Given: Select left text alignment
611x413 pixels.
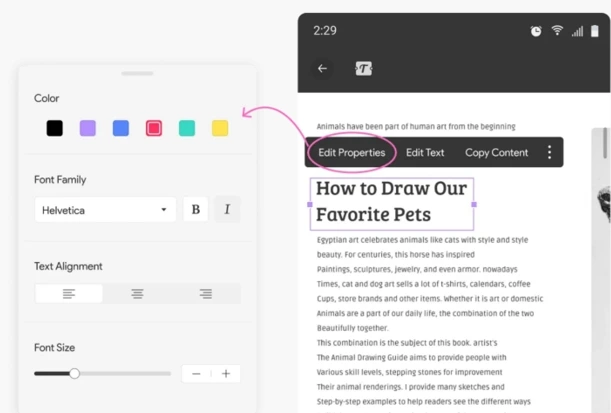Looking at the screenshot, I should click(69, 294).
